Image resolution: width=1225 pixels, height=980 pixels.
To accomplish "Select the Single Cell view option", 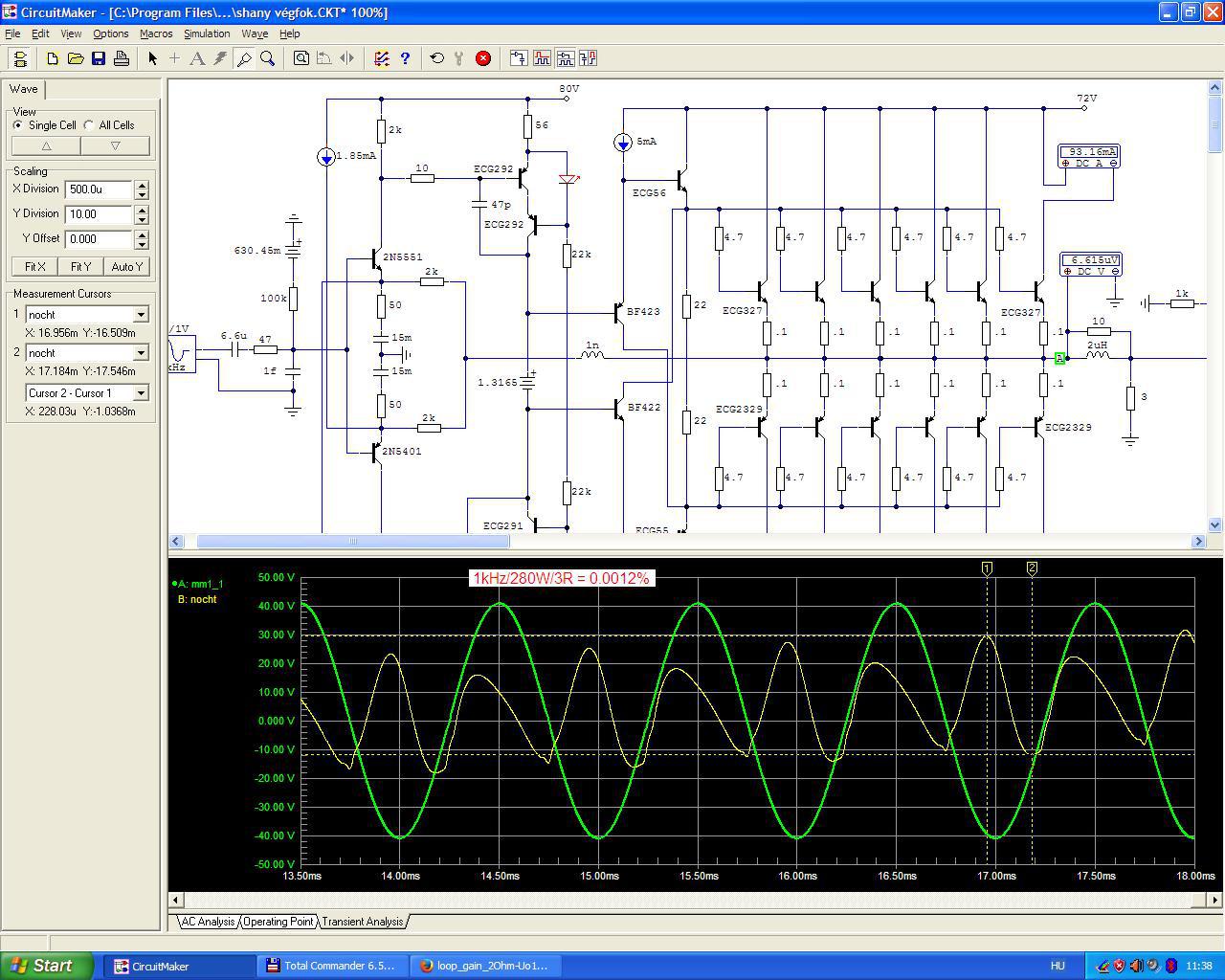I will point(18,125).
